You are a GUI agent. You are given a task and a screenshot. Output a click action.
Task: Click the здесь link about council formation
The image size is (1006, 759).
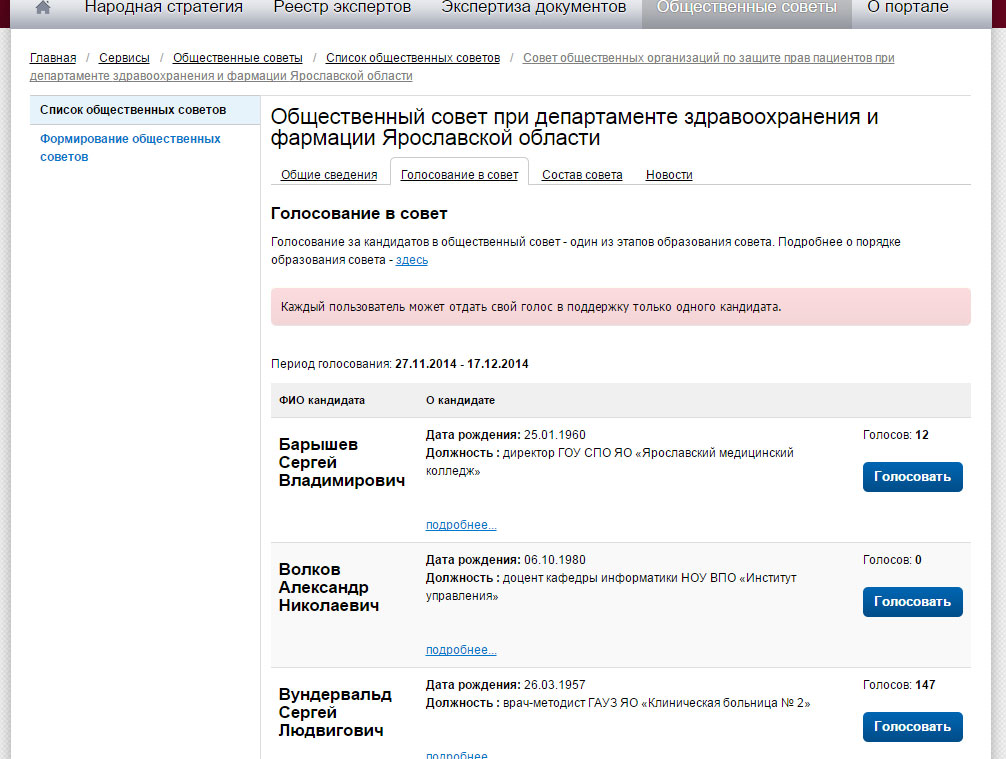412,260
